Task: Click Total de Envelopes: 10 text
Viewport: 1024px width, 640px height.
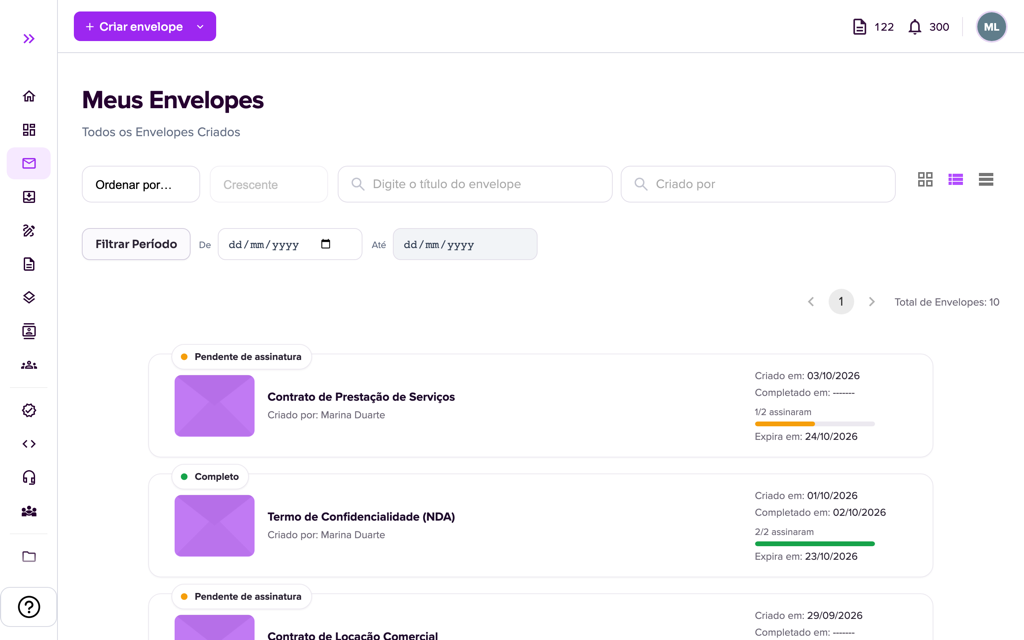Action: (x=947, y=302)
